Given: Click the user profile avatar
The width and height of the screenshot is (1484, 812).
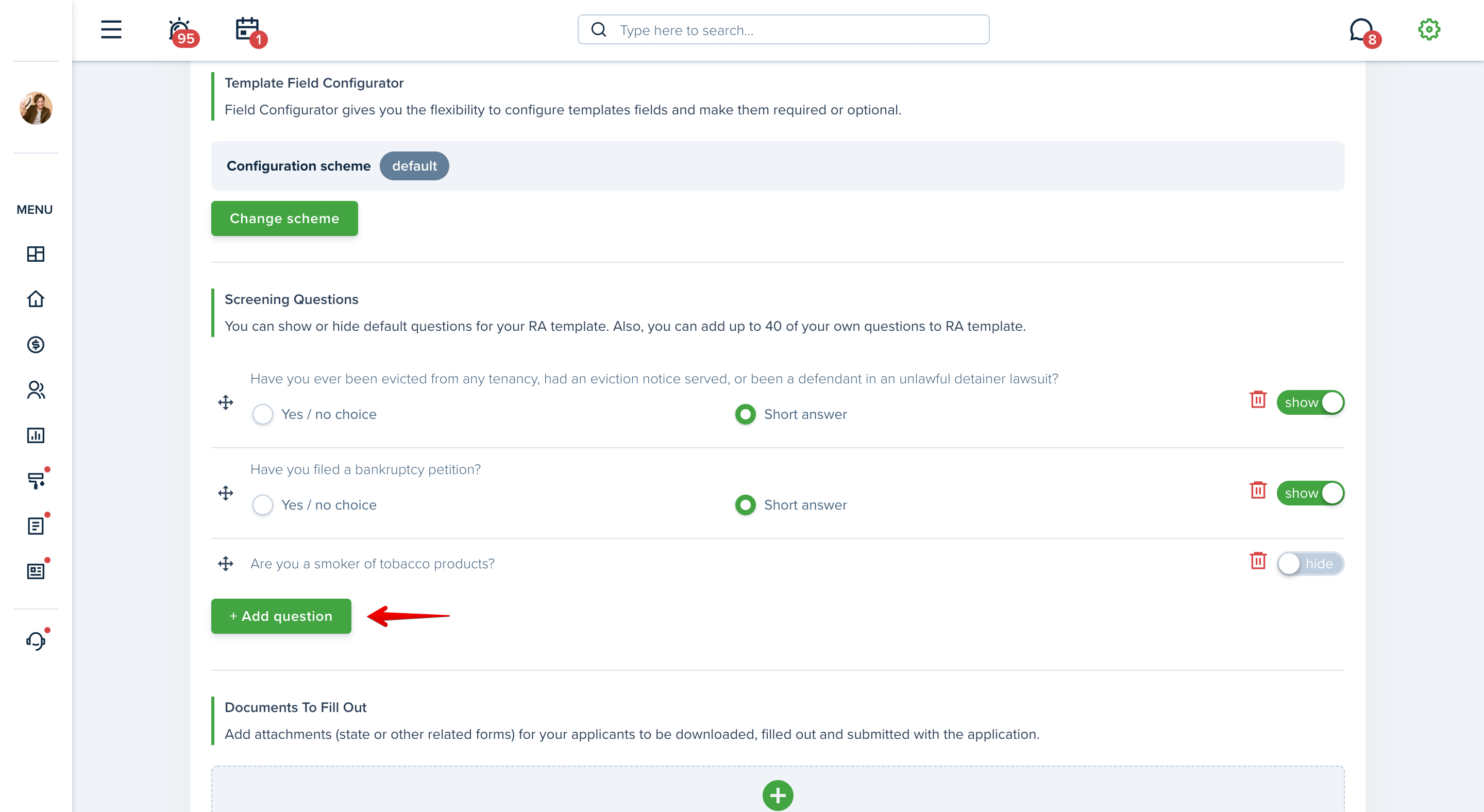Looking at the screenshot, I should (x=36, y=108).
